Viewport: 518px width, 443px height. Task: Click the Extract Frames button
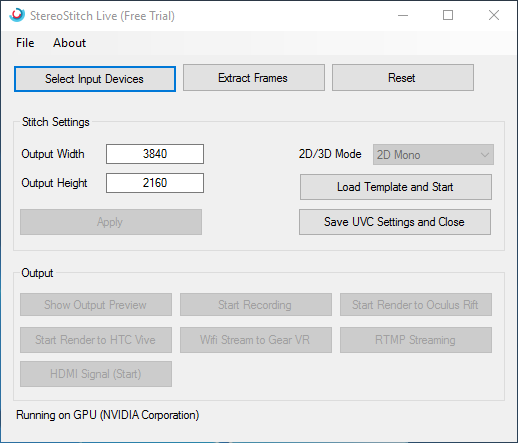point(254,78)
